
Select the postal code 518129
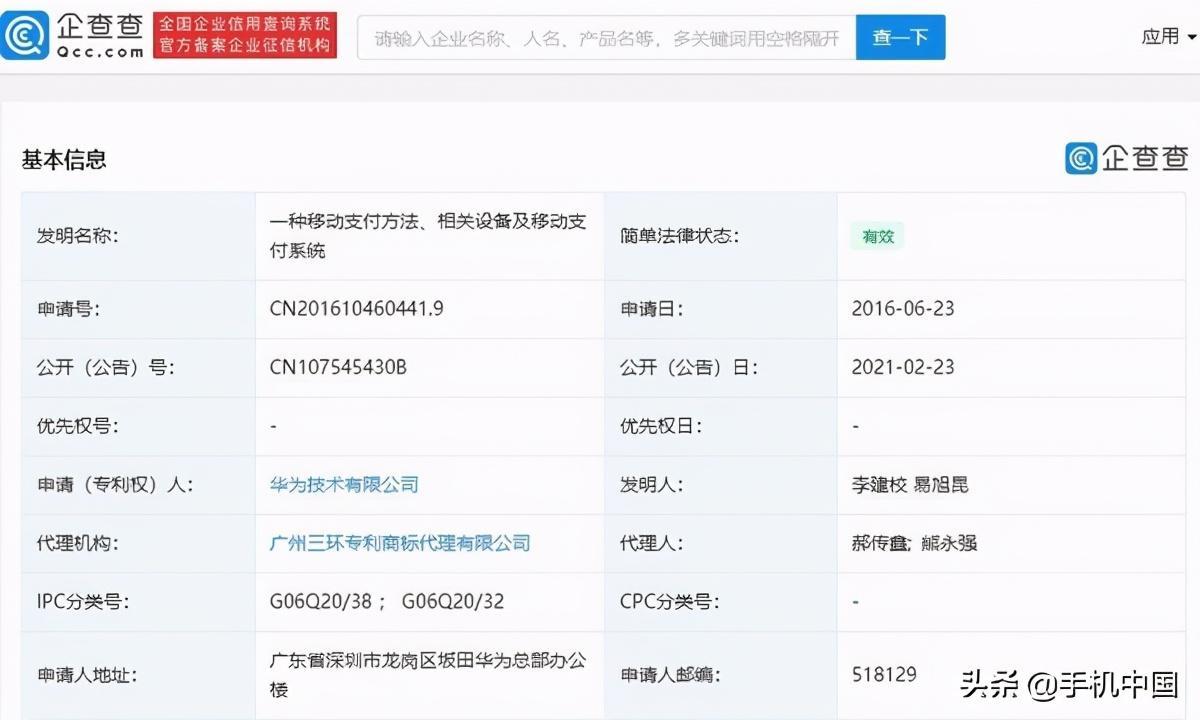tap(884, 673)
